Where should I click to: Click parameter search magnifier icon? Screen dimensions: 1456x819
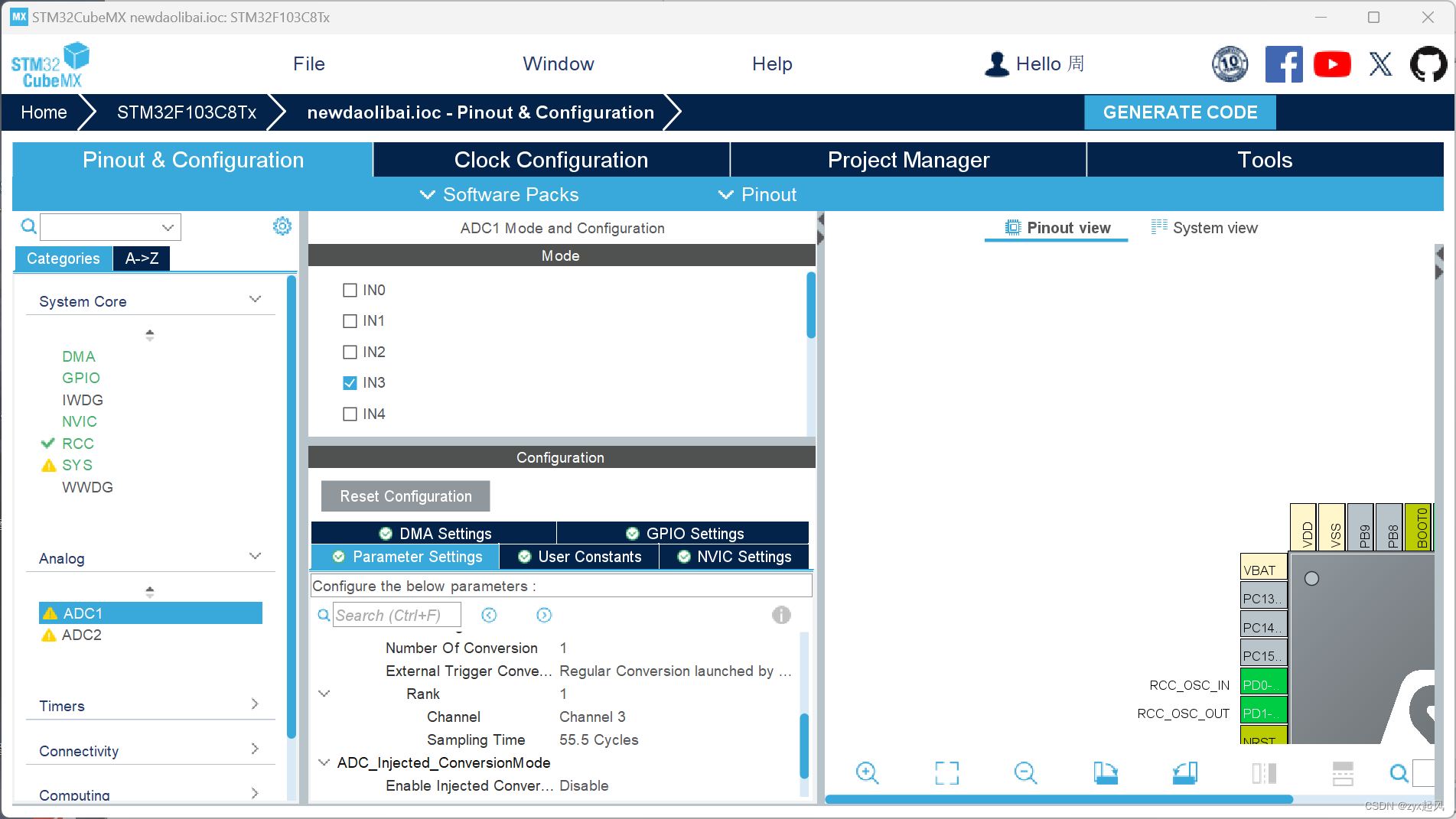point(324,616)
